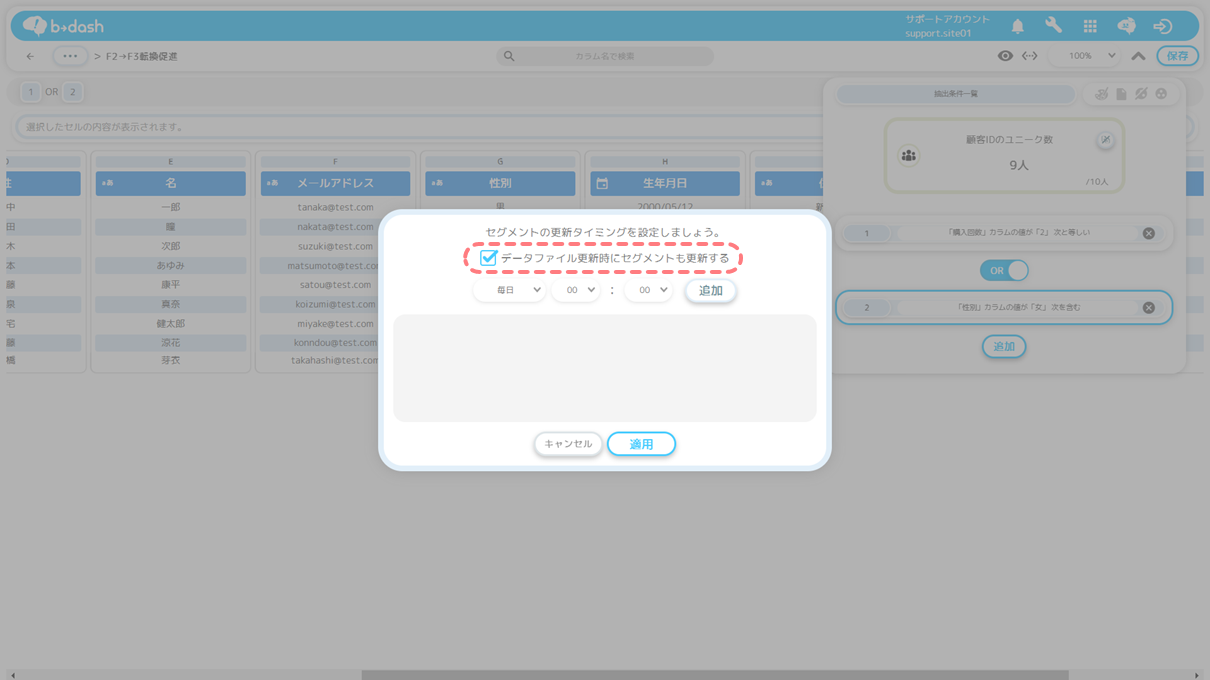
Task: Toggle the OR switch between conditions
Action: pyautogui.click(x=1004, y=271)
